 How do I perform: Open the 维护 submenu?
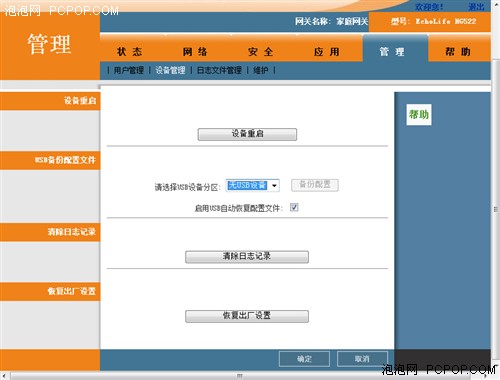point(261,70)
